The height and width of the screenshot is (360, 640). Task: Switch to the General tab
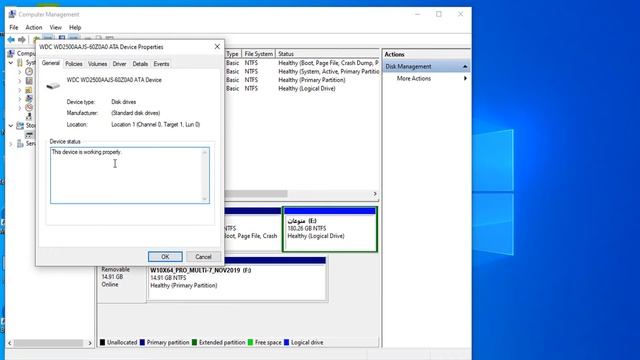[51, 63]
